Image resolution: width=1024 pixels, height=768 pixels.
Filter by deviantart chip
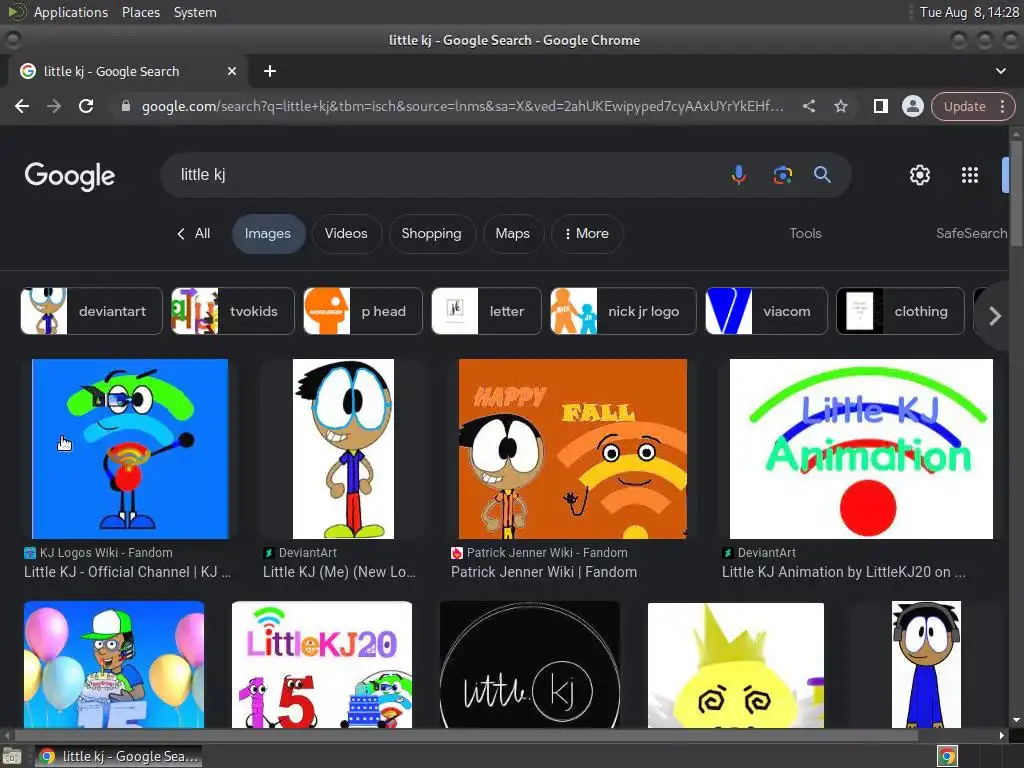(x=91, y=312)
